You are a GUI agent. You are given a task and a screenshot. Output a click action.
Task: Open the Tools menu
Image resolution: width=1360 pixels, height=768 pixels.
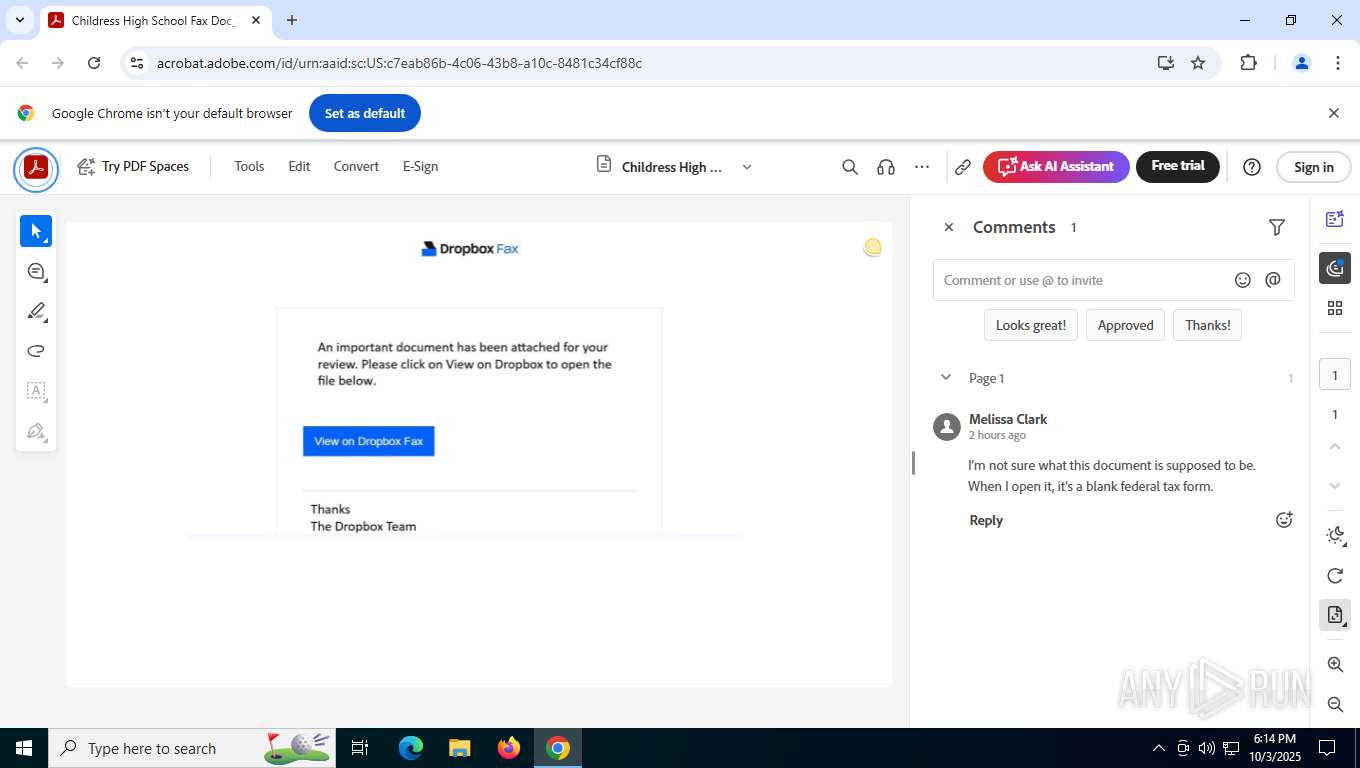click(249, 167)
